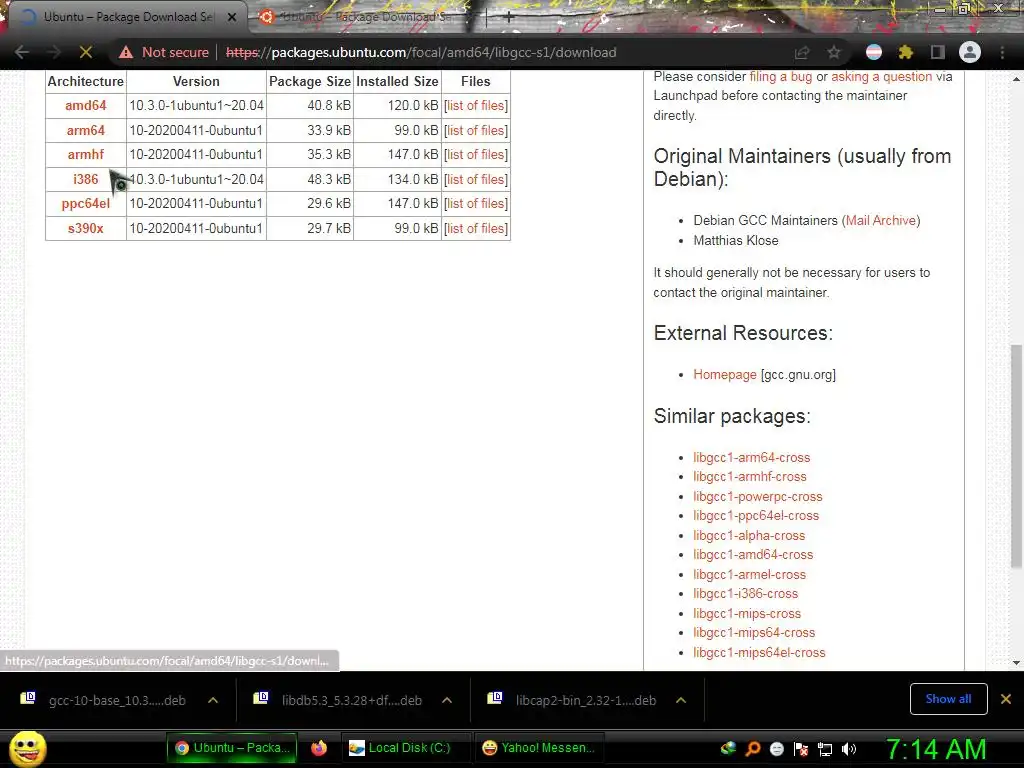Viewport: 1024px width, 768px height.
Task: Click the scrollbar up arrow
Action: click(x=1016, y=78)
